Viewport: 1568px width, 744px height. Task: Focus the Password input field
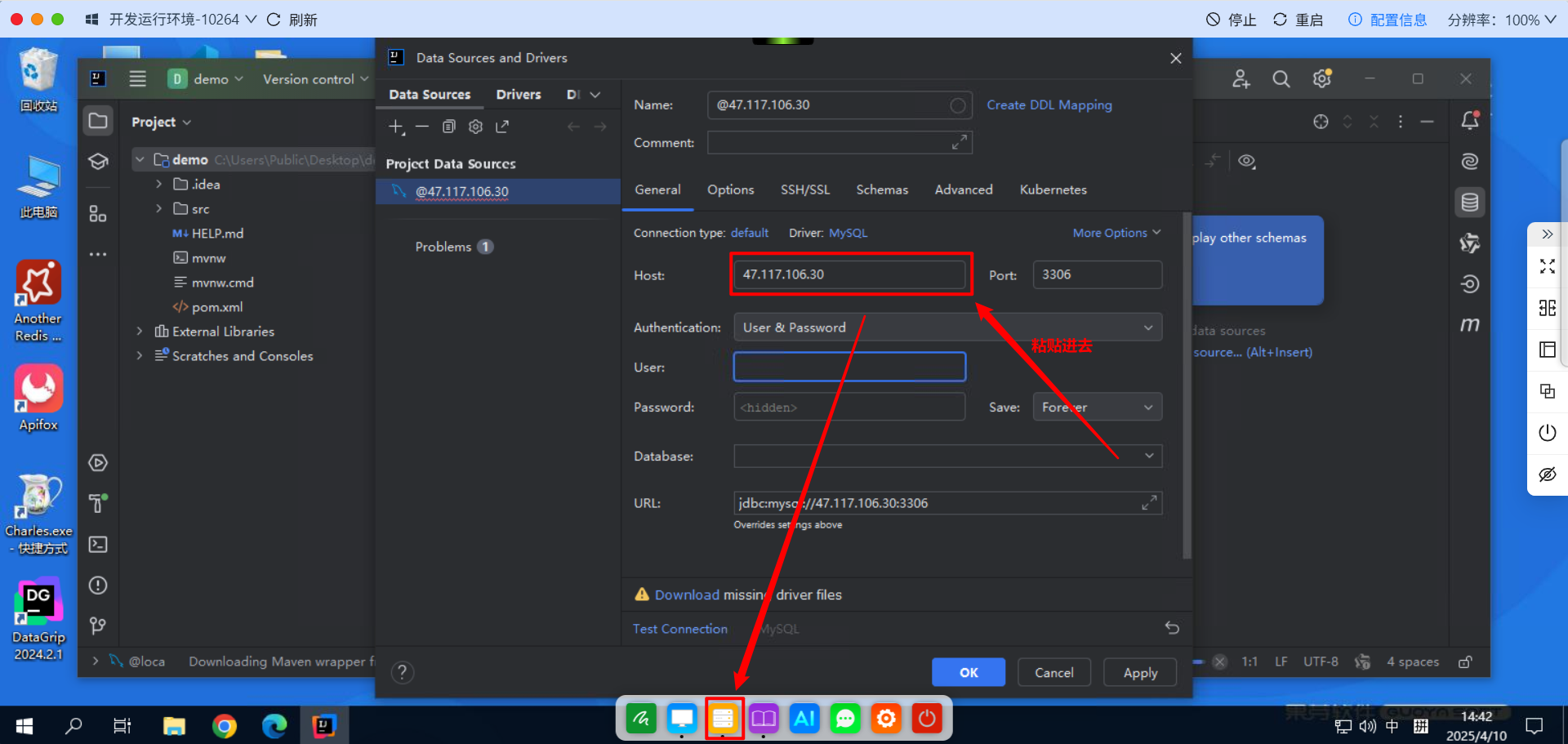[x=849, y=407]
